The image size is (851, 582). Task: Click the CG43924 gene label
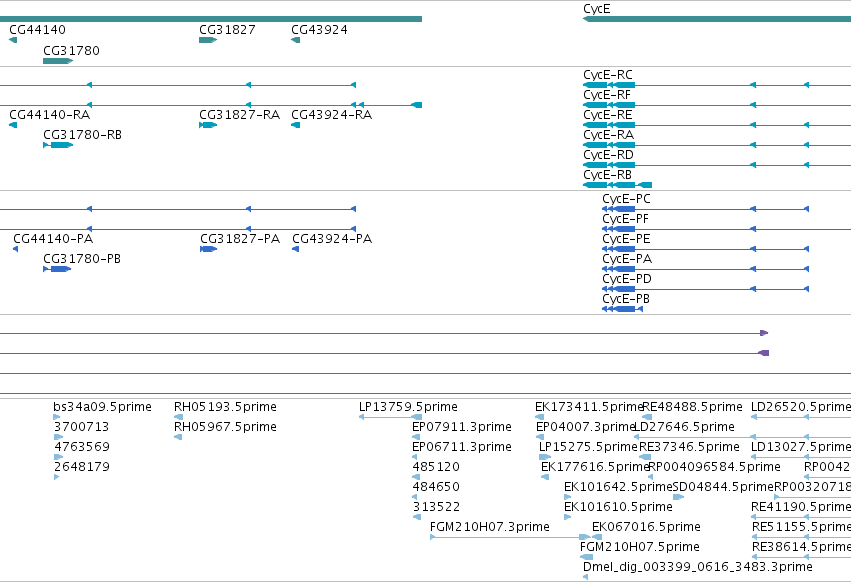319,29
